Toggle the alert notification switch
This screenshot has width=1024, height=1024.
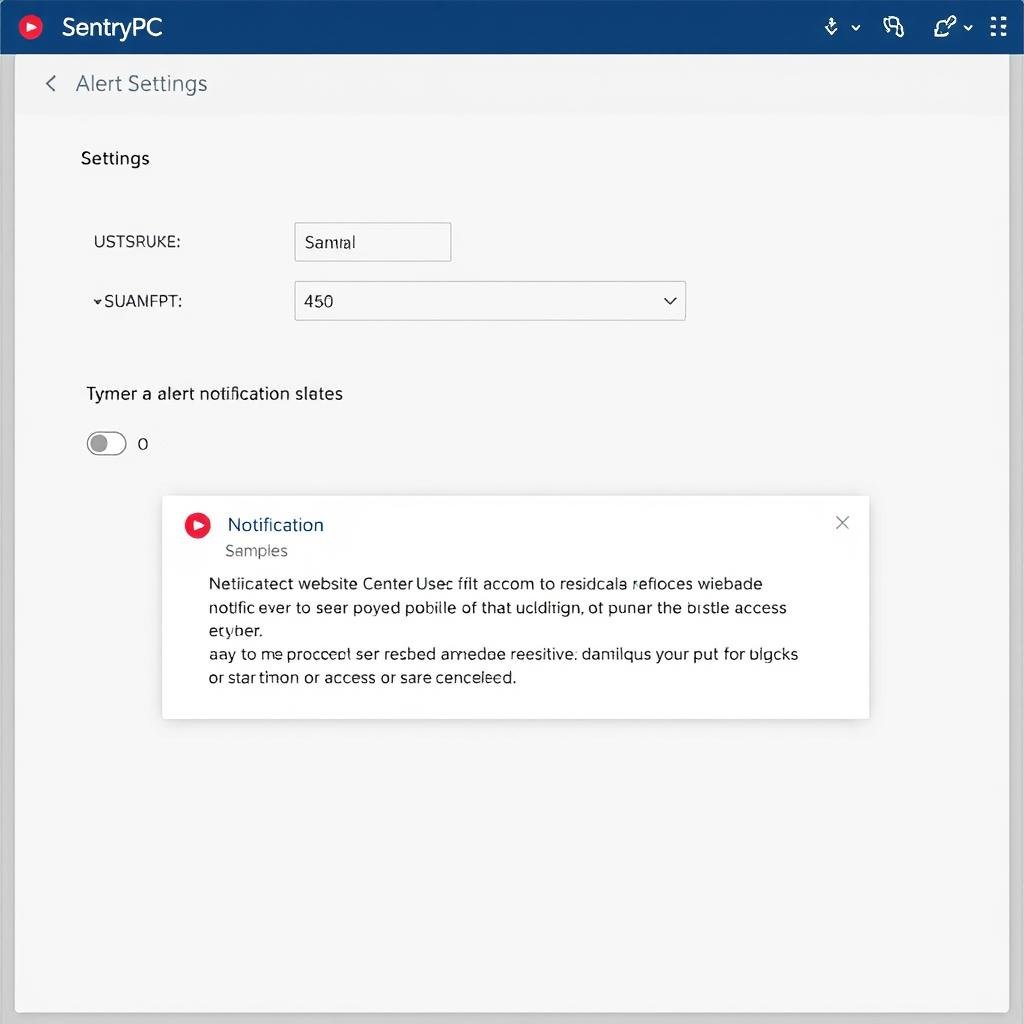point(106,443)
